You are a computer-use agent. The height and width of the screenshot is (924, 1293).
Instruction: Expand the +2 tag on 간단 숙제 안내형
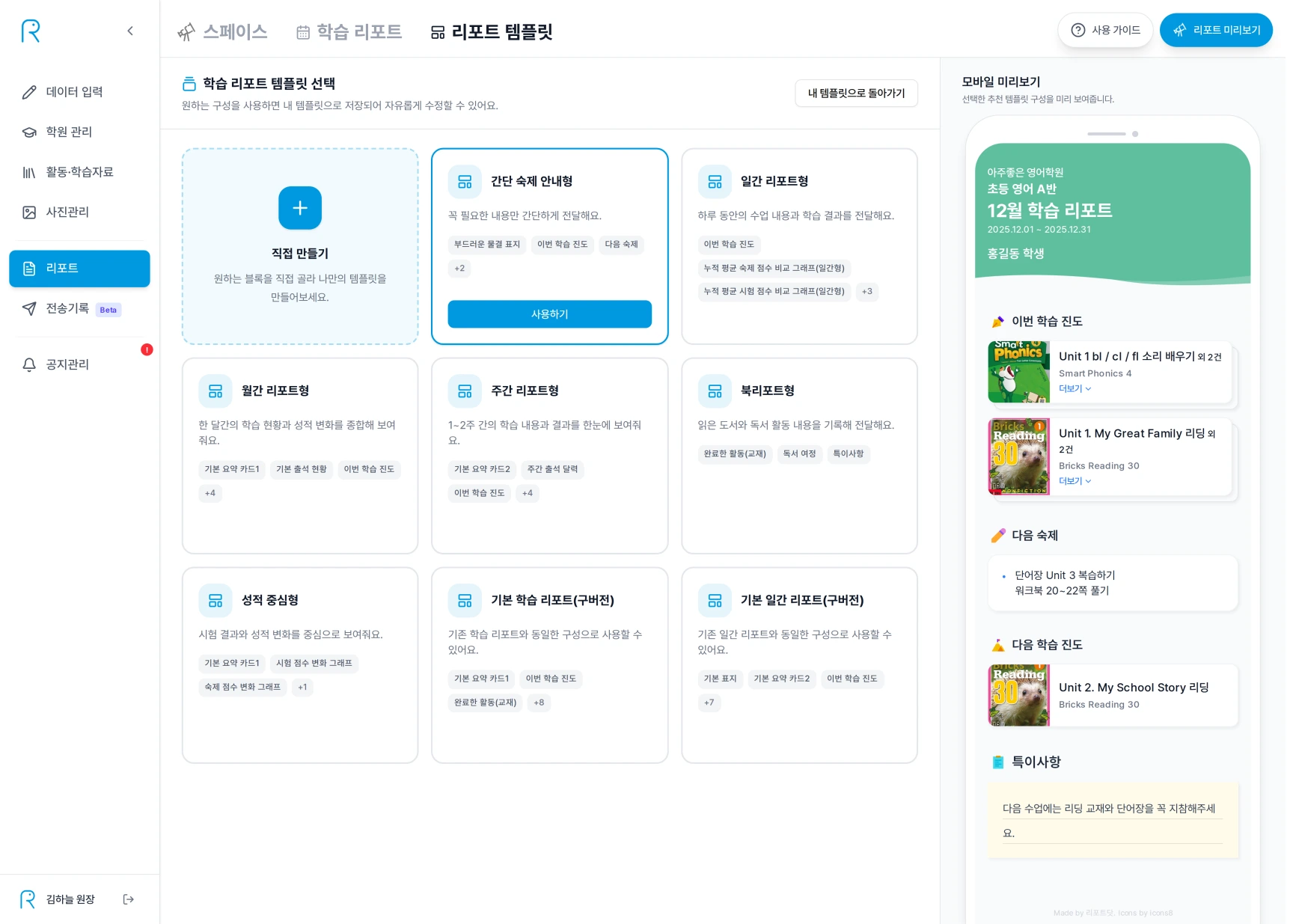coord(459,269)
